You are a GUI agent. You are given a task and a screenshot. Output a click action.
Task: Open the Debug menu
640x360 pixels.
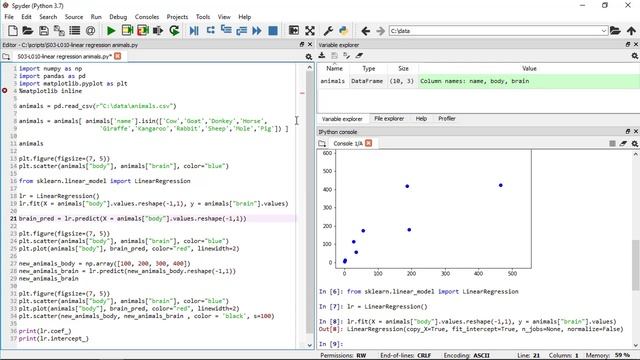pos(118,17)
